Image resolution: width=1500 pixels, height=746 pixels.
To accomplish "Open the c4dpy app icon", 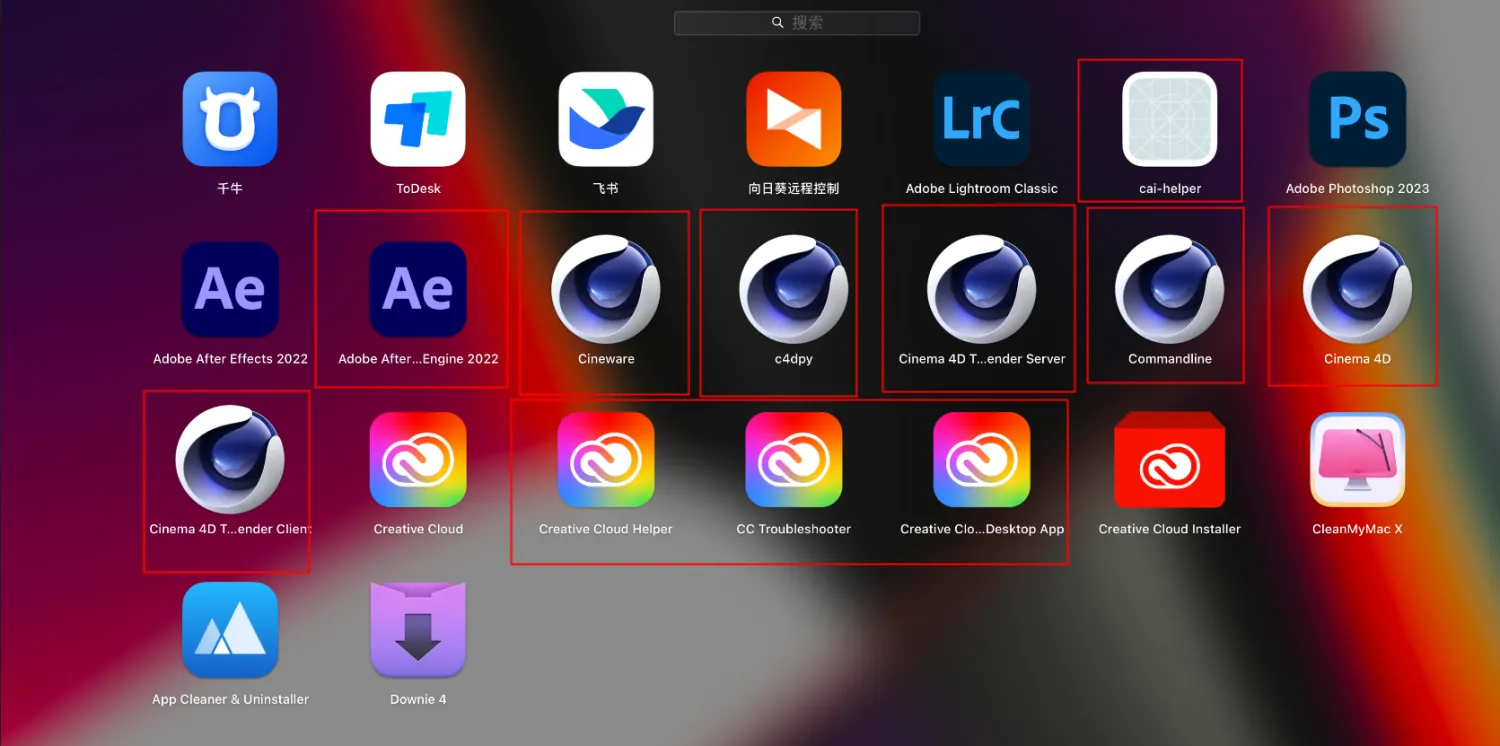I will pos(794,289).
